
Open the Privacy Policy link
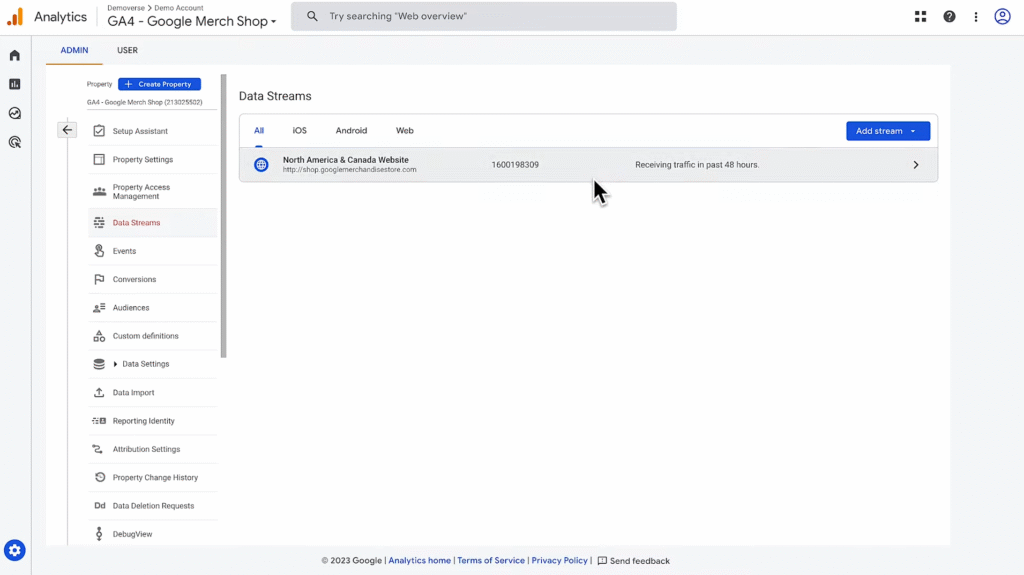[x=559, y=561]
